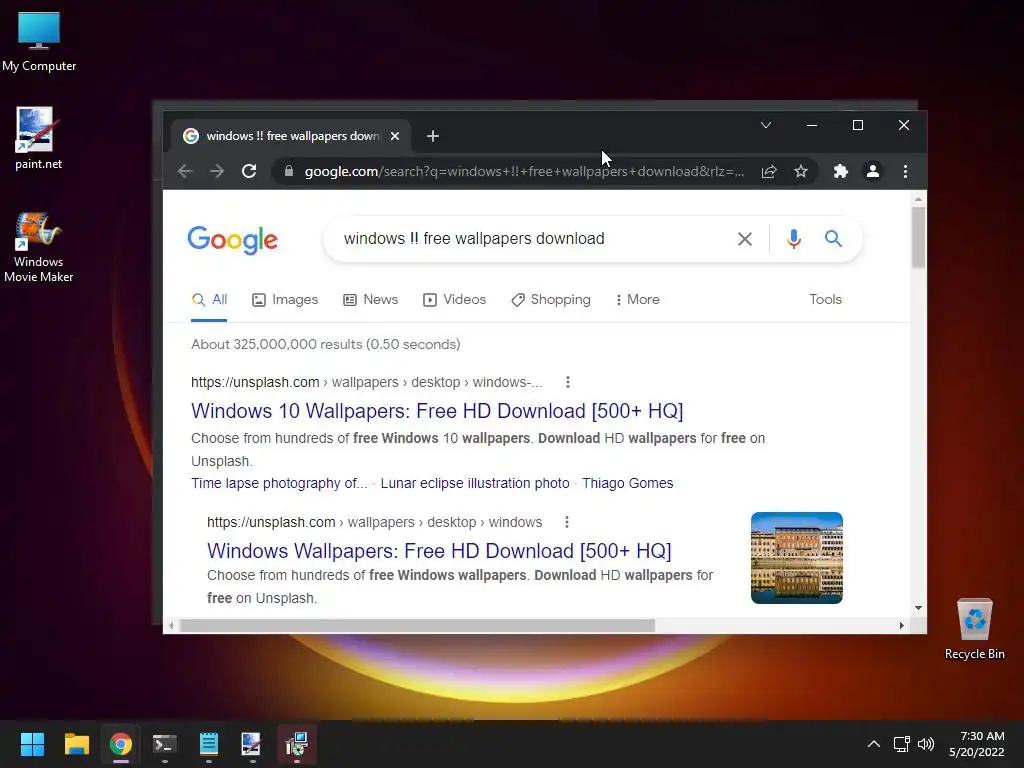Open Windows Wallpapers Free HD result
The height and width of the screenshot is (768, 1024).
click(439, 551)
